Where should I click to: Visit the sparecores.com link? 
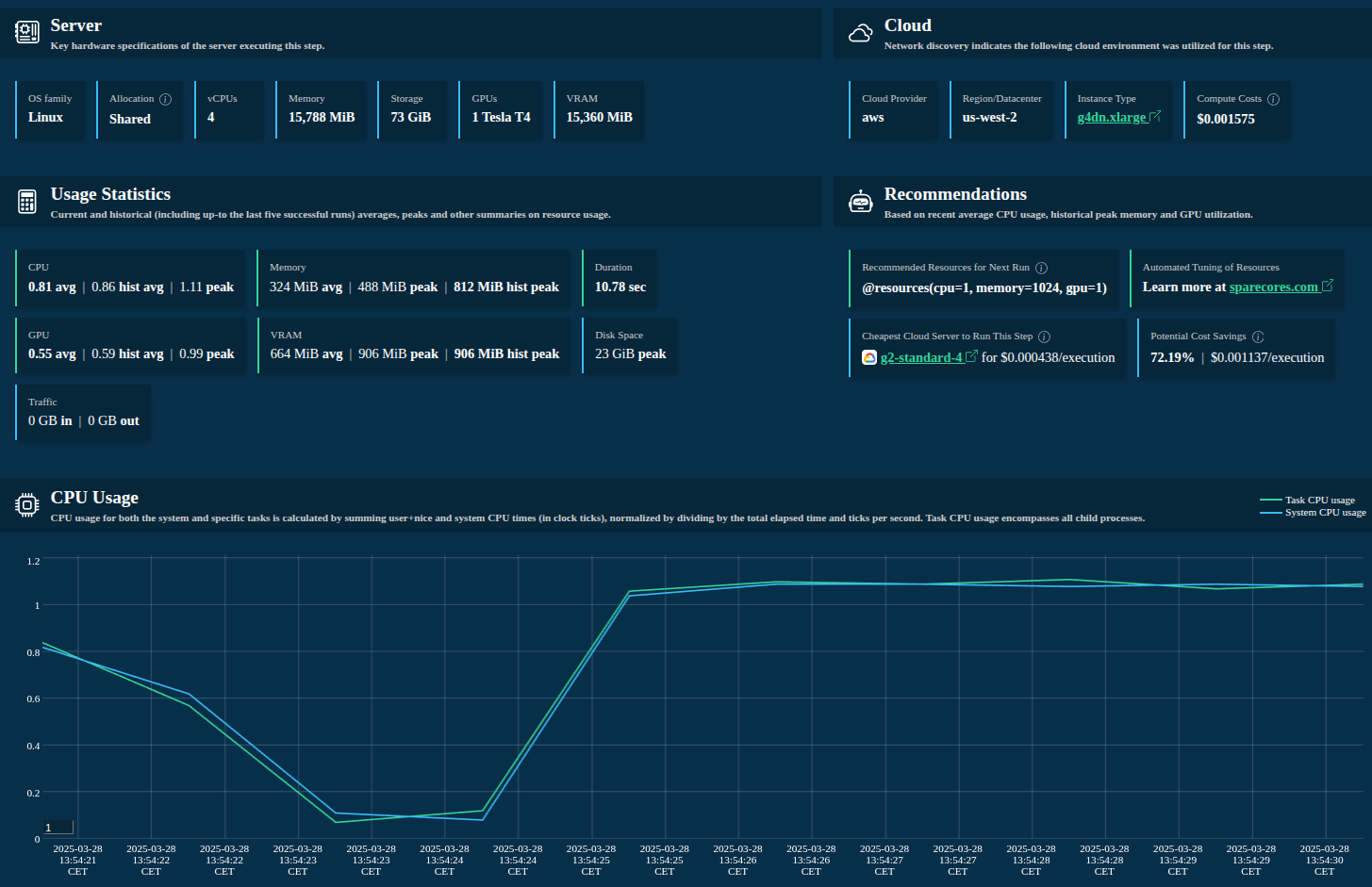click(x=1273, y=287)
